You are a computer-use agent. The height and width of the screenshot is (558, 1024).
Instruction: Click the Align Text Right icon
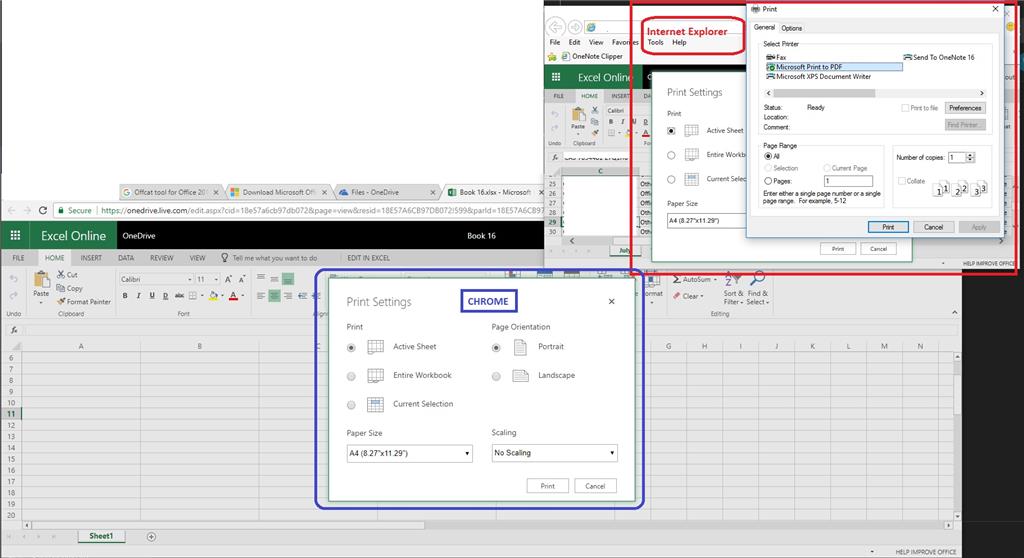(x=288, y=296)
